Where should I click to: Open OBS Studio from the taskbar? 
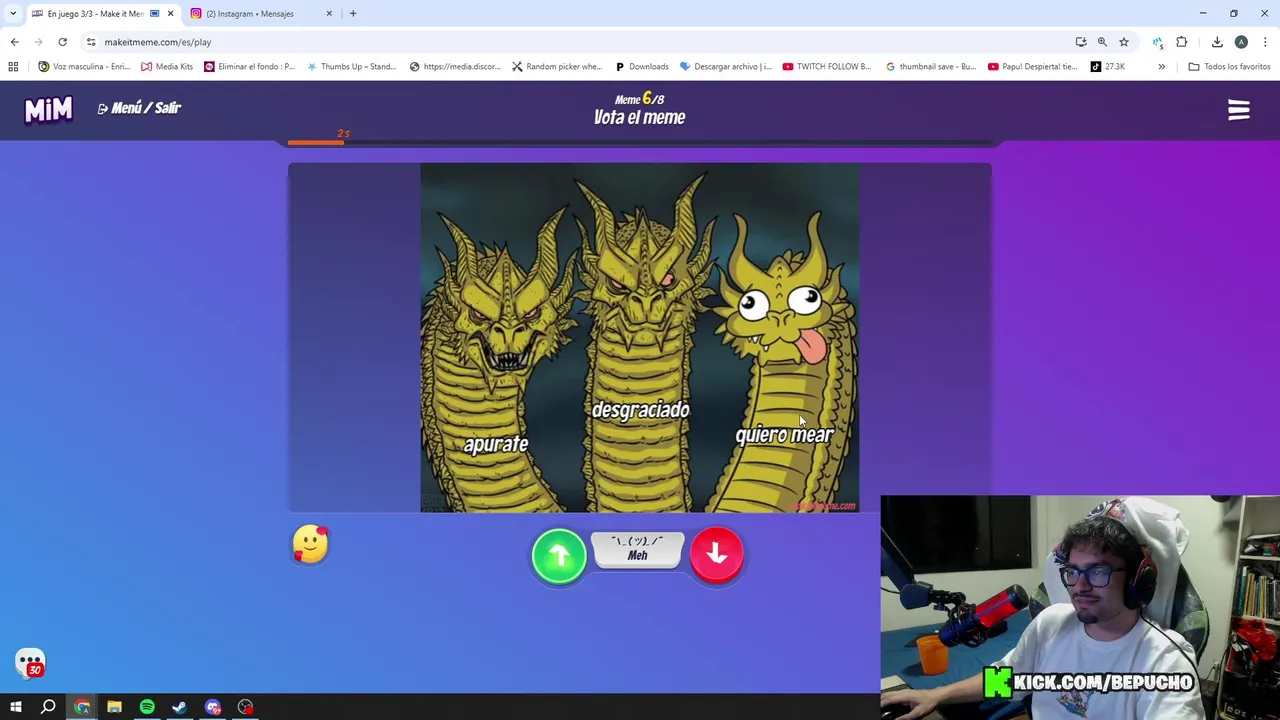click(245, 707)
